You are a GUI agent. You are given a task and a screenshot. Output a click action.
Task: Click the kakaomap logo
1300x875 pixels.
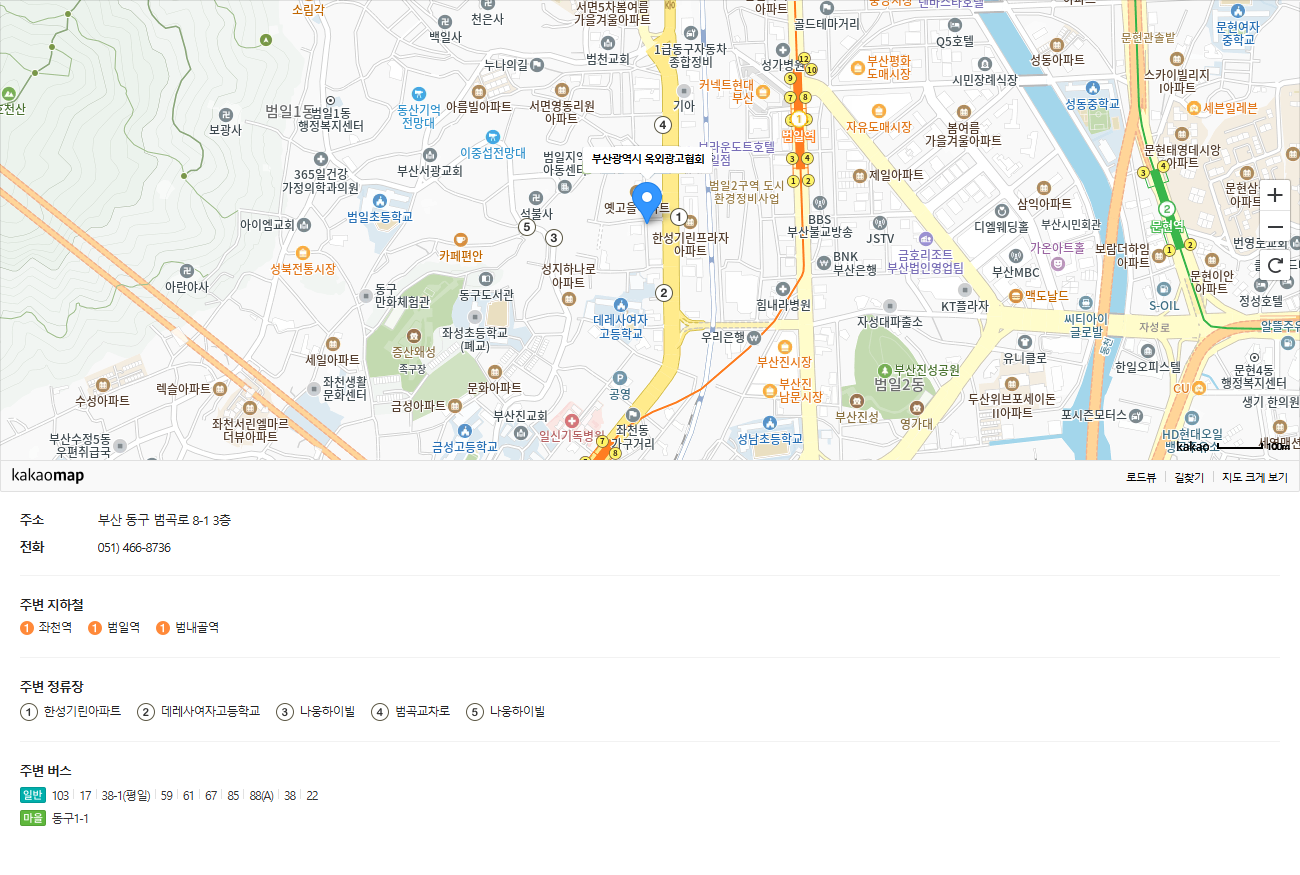click(48, 476)
